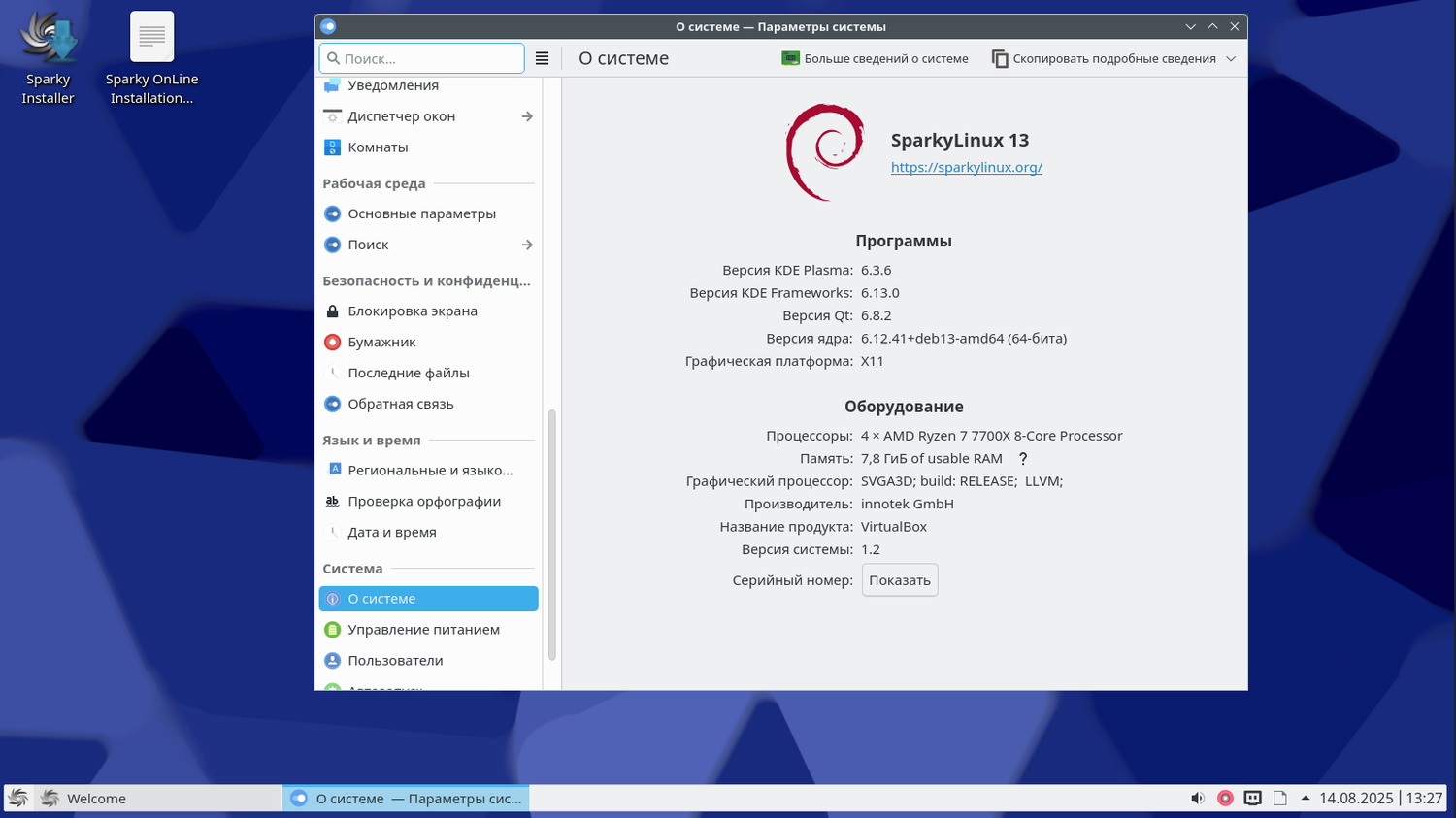The image size is (1456, 818).
Task: Click Показать to reveal the serial number
Action: [x=900, y=580]
